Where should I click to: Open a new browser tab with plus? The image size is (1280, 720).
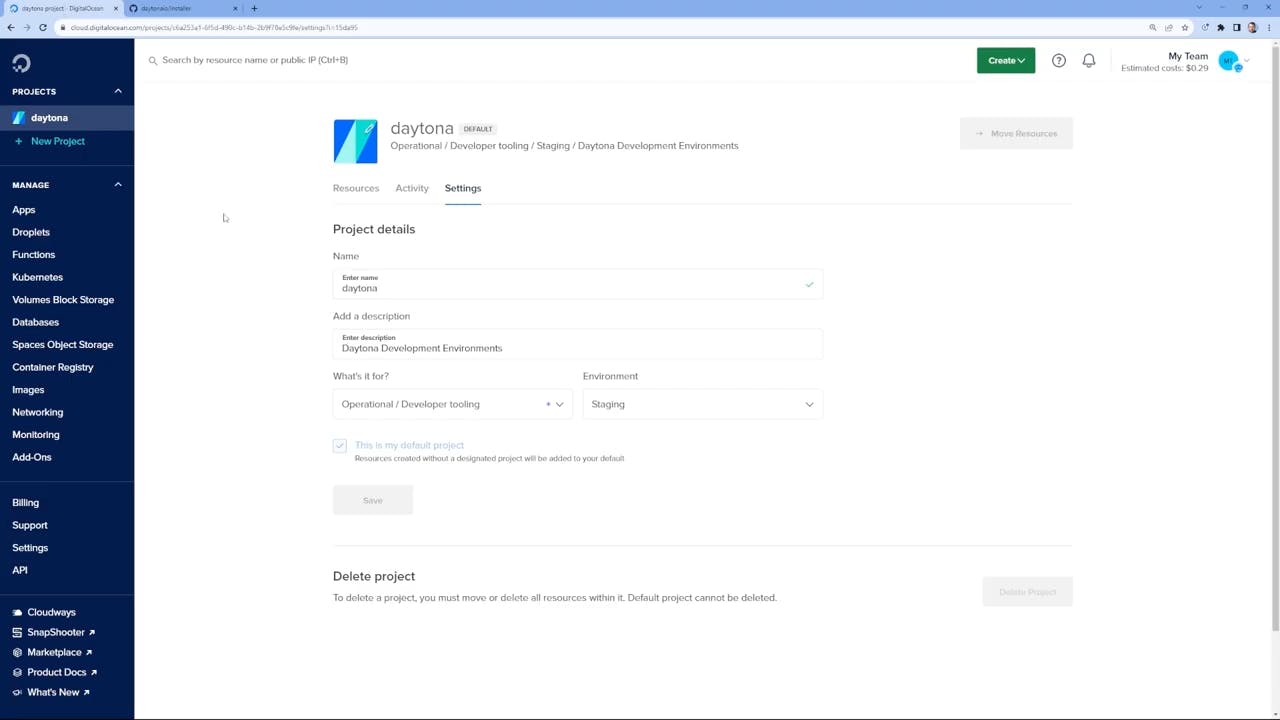[x=254, y=8]
